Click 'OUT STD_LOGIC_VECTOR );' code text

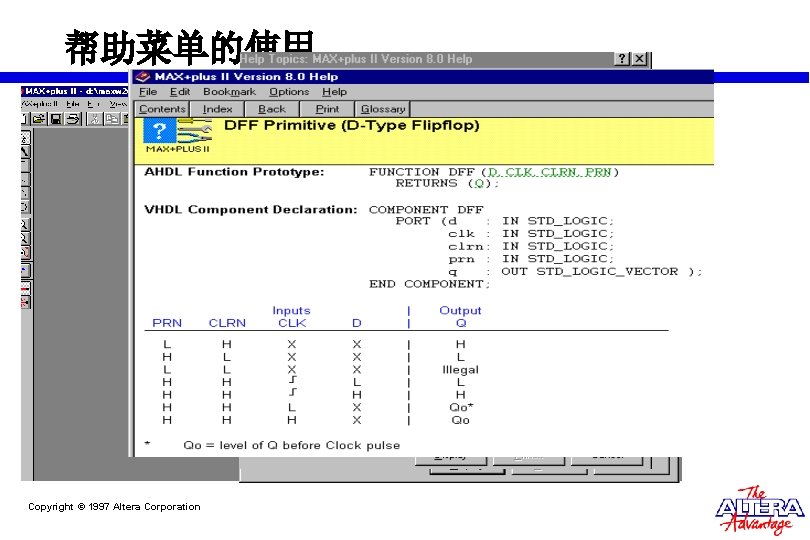(602, 272)
